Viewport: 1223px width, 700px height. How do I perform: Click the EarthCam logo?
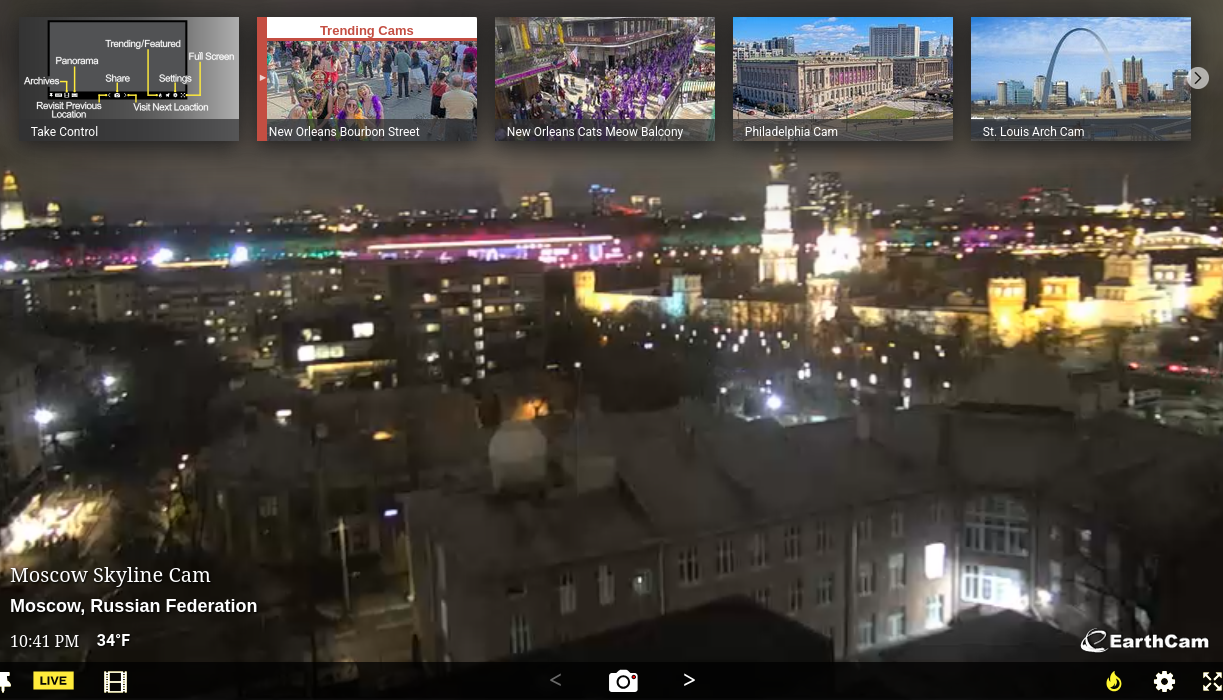pyautogui.click(x=1145, y=641)
